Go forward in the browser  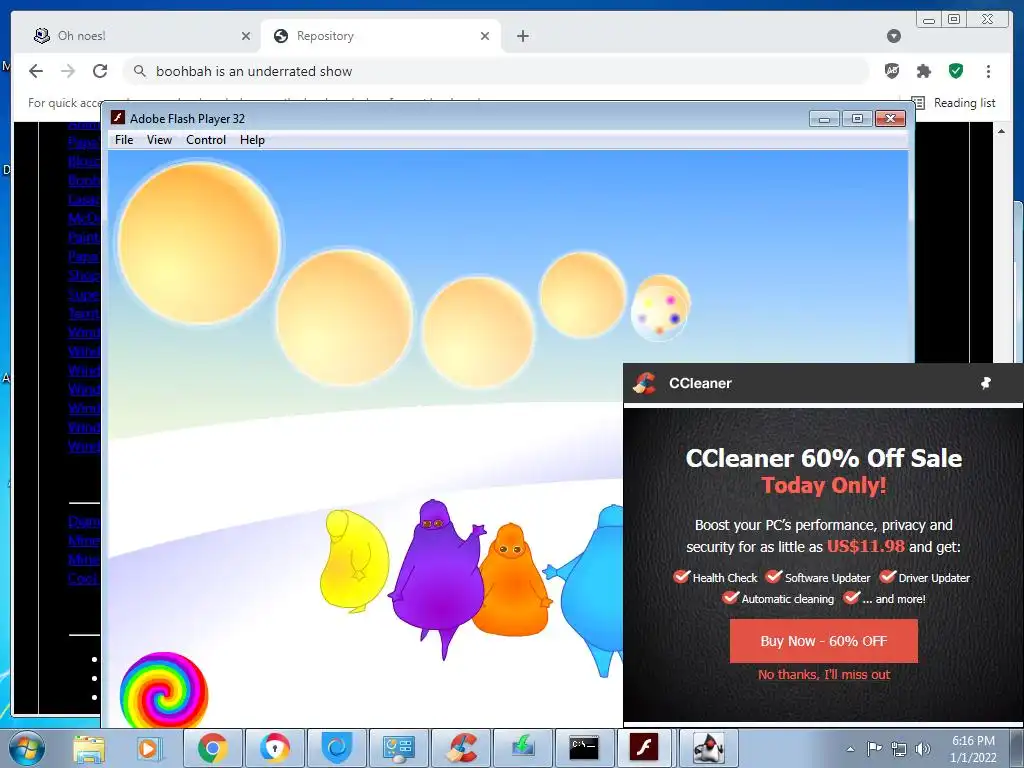pyautogui.click(x=68, y=71)
